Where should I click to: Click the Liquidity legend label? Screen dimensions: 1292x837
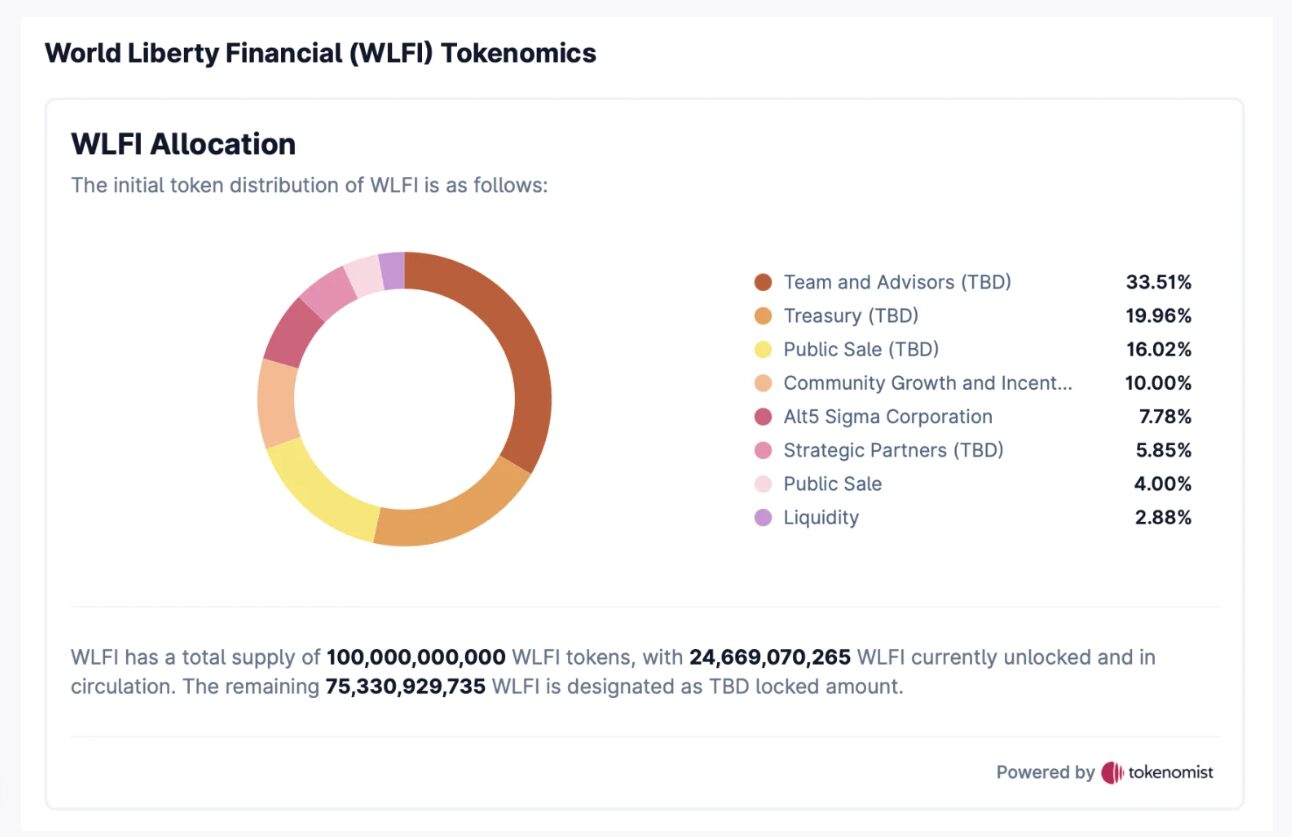click(x=821, y=518)
